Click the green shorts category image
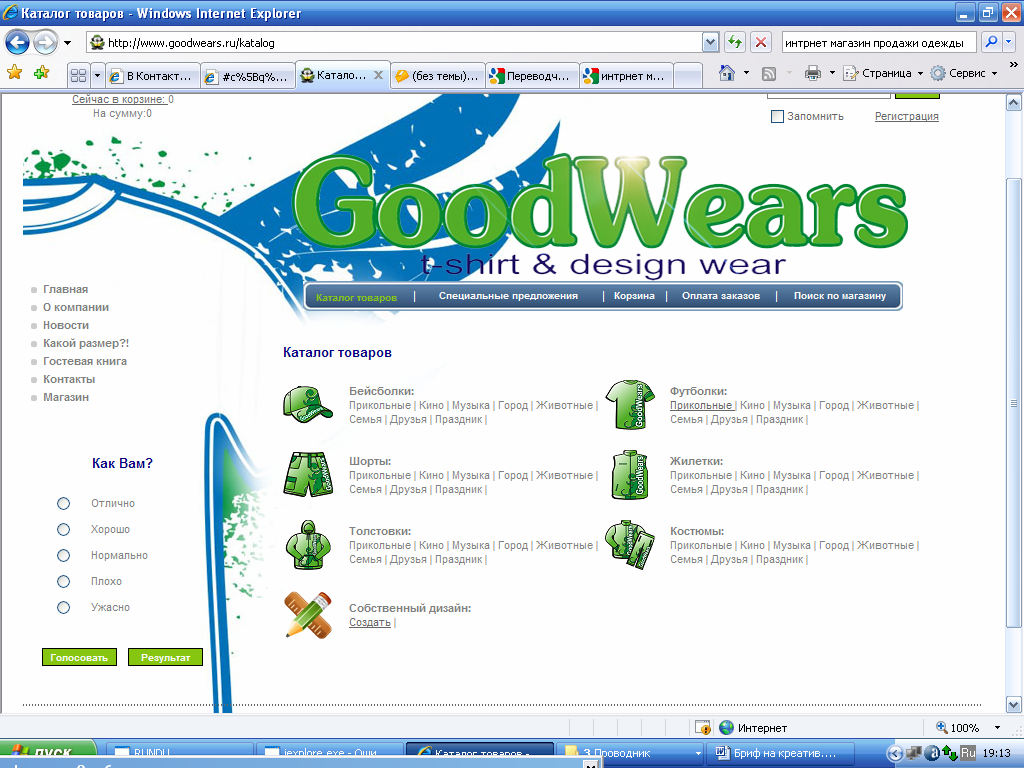The image size is (1024, 768). tap(308, 474)
